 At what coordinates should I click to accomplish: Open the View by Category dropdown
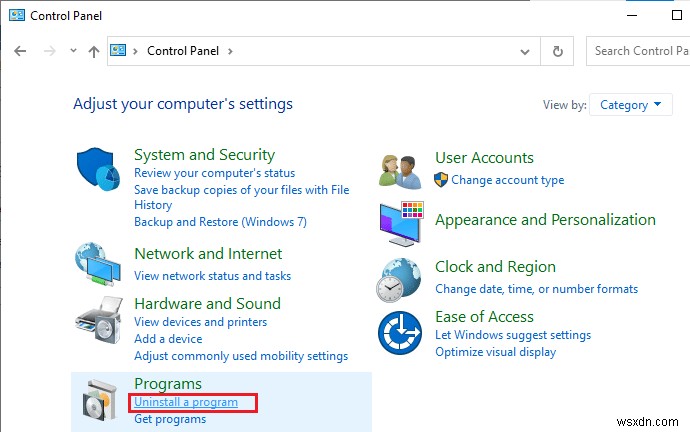click(632, 105)
